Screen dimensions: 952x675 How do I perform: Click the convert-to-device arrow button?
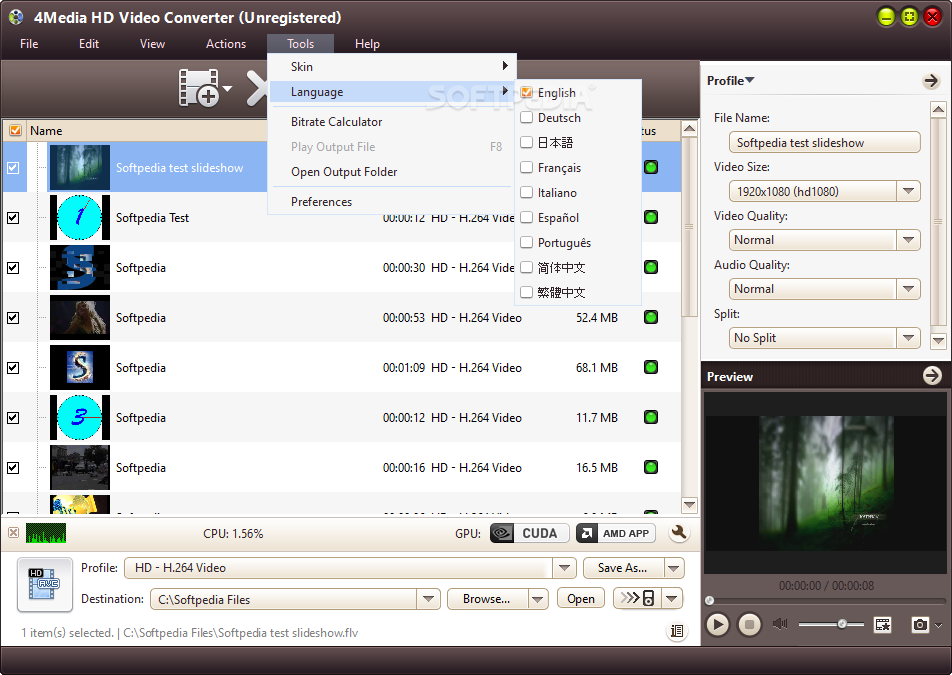(637, 599)
